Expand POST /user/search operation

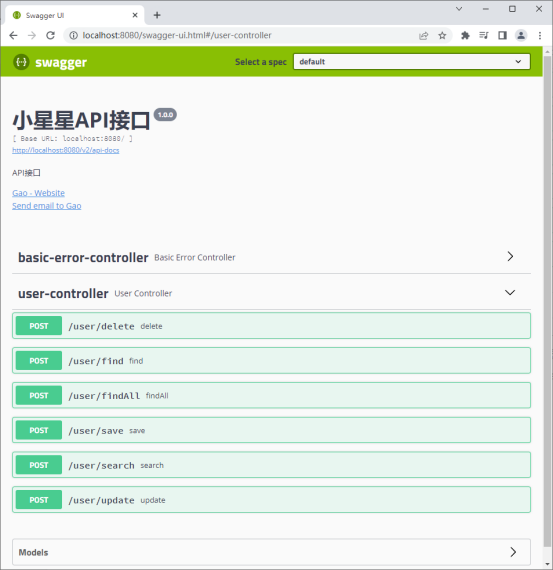[x=271, y=465]
